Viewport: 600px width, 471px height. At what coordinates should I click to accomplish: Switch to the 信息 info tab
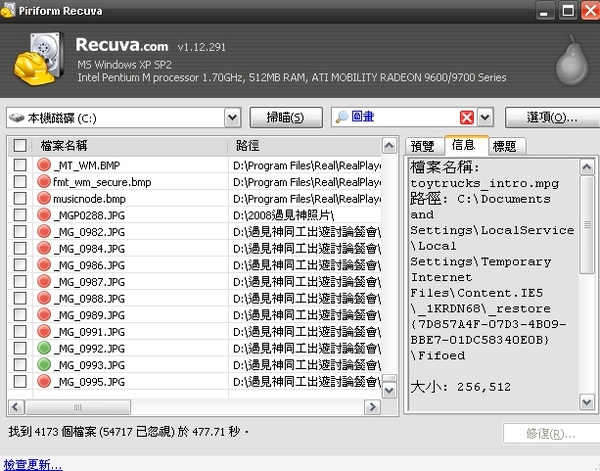tap(466, 145)
